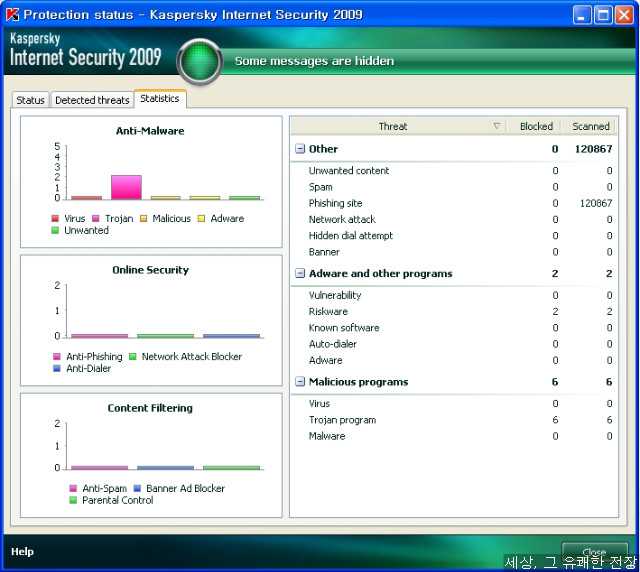Screen dimensions: 640x572
Task: Select the Spam row
Action: pyautogui.click(x=454, y=187)
